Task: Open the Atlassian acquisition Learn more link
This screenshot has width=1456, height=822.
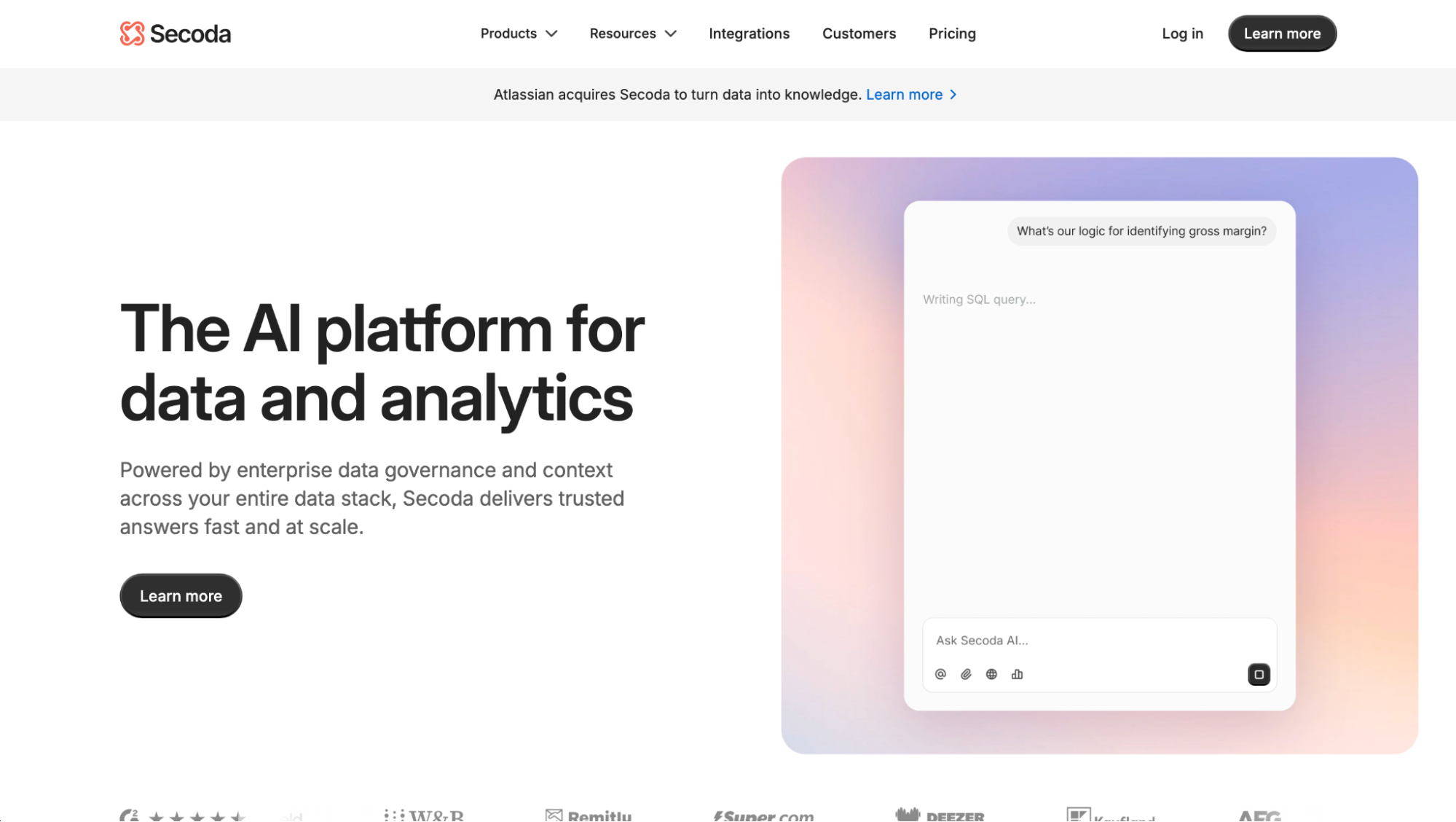Action: click(x=904, y=95)
